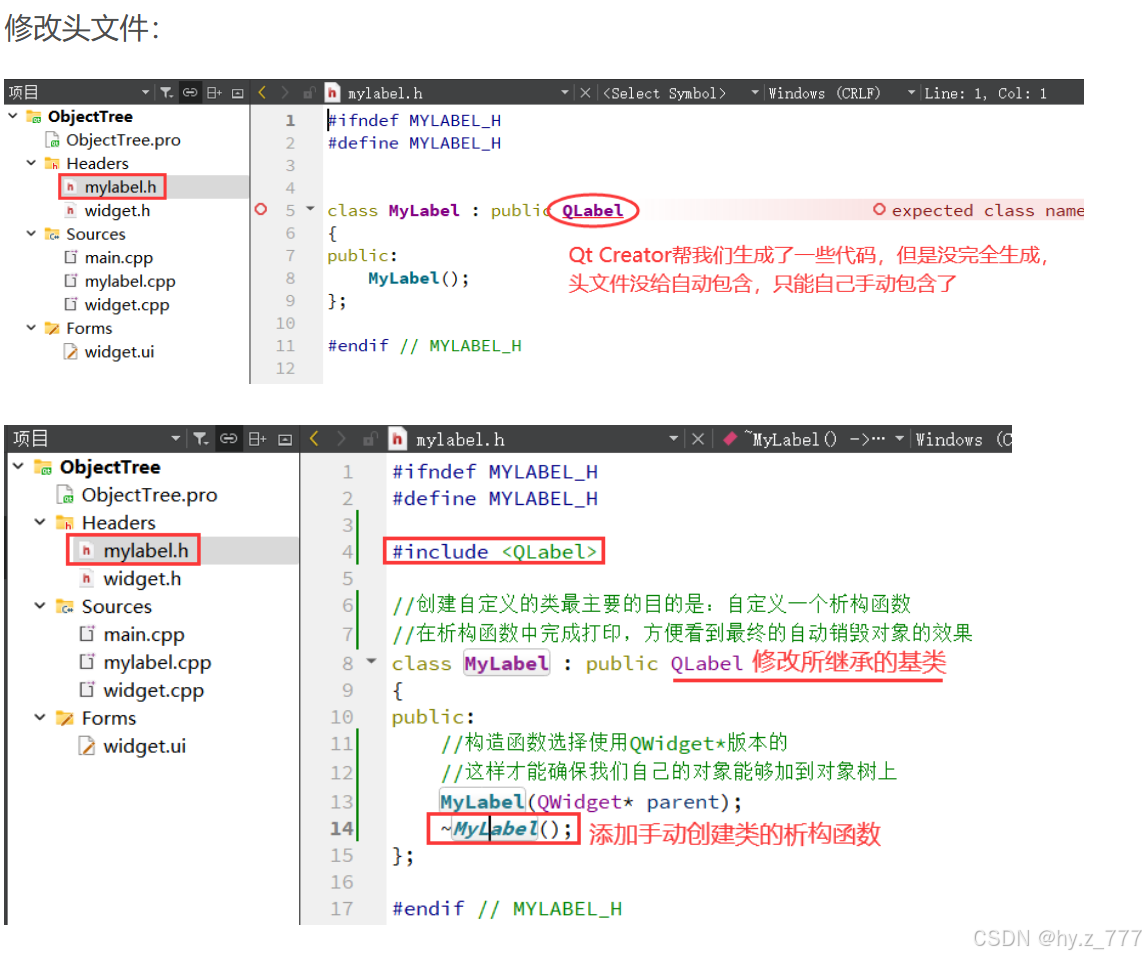Click link-sync icon in bottom project panel

point(229,438)
